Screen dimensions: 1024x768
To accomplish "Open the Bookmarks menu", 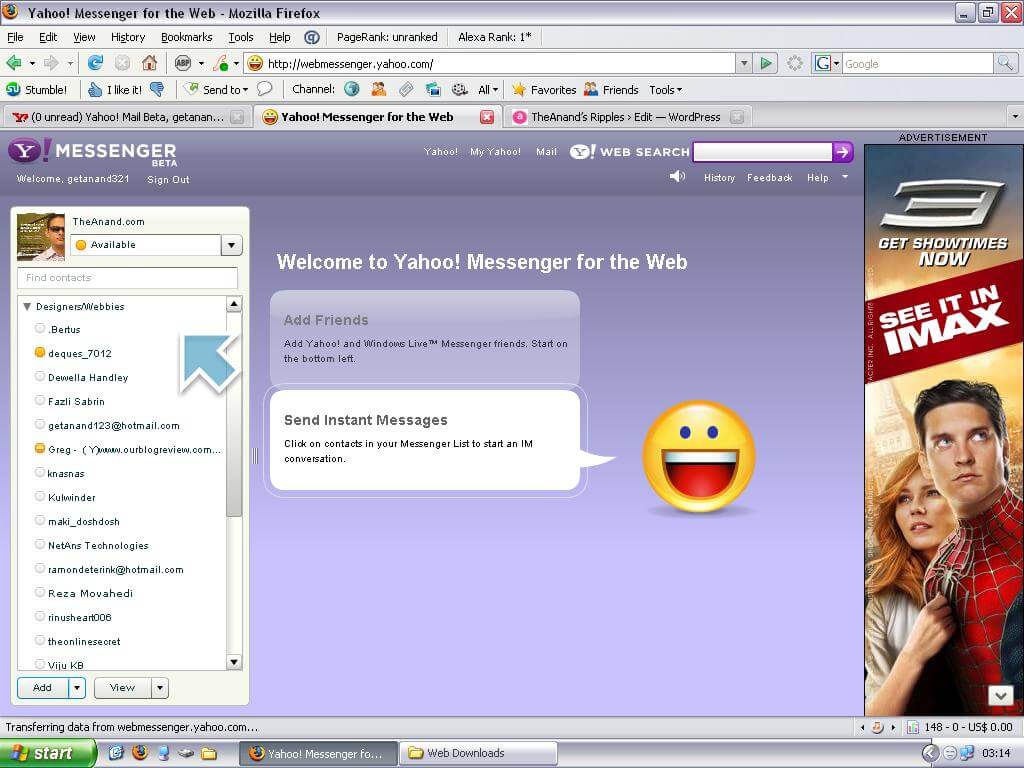I will [x=186, y=37].
